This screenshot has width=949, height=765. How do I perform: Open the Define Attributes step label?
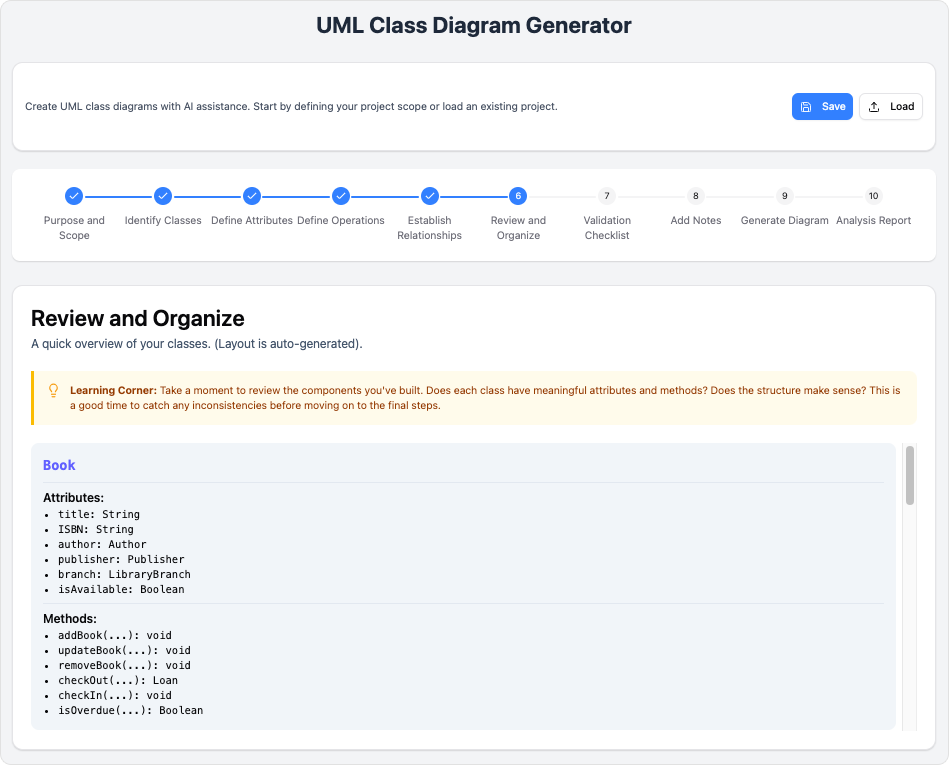[x=252, y=220]
